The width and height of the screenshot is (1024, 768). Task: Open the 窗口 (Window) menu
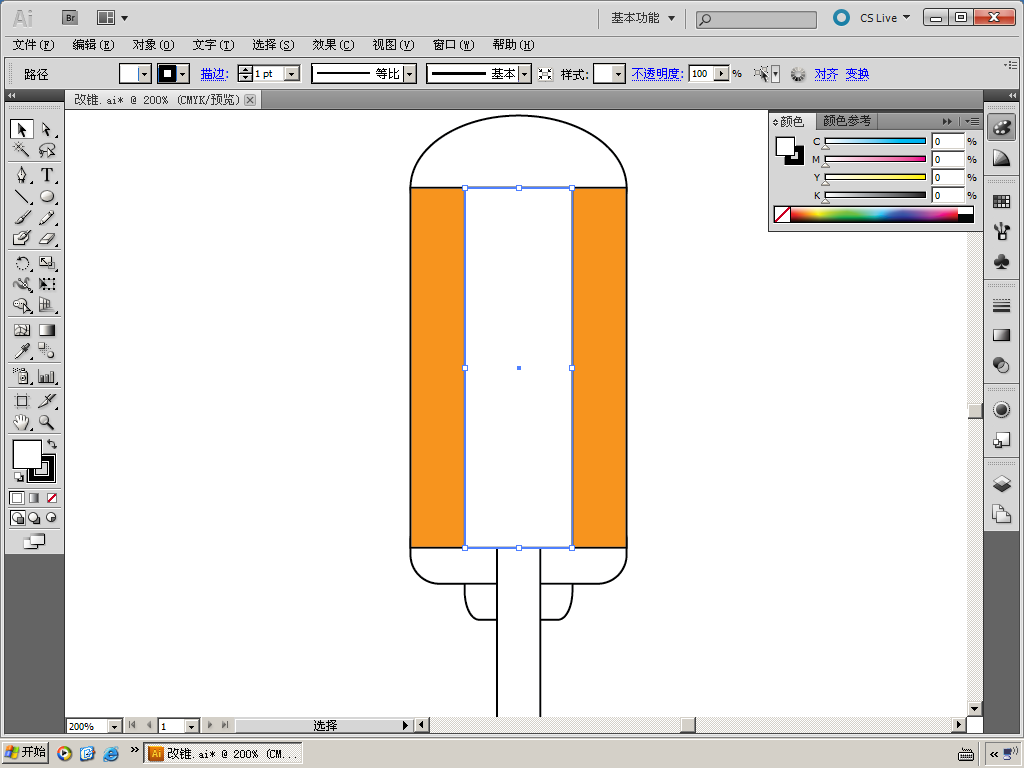[x=453, y=45]
